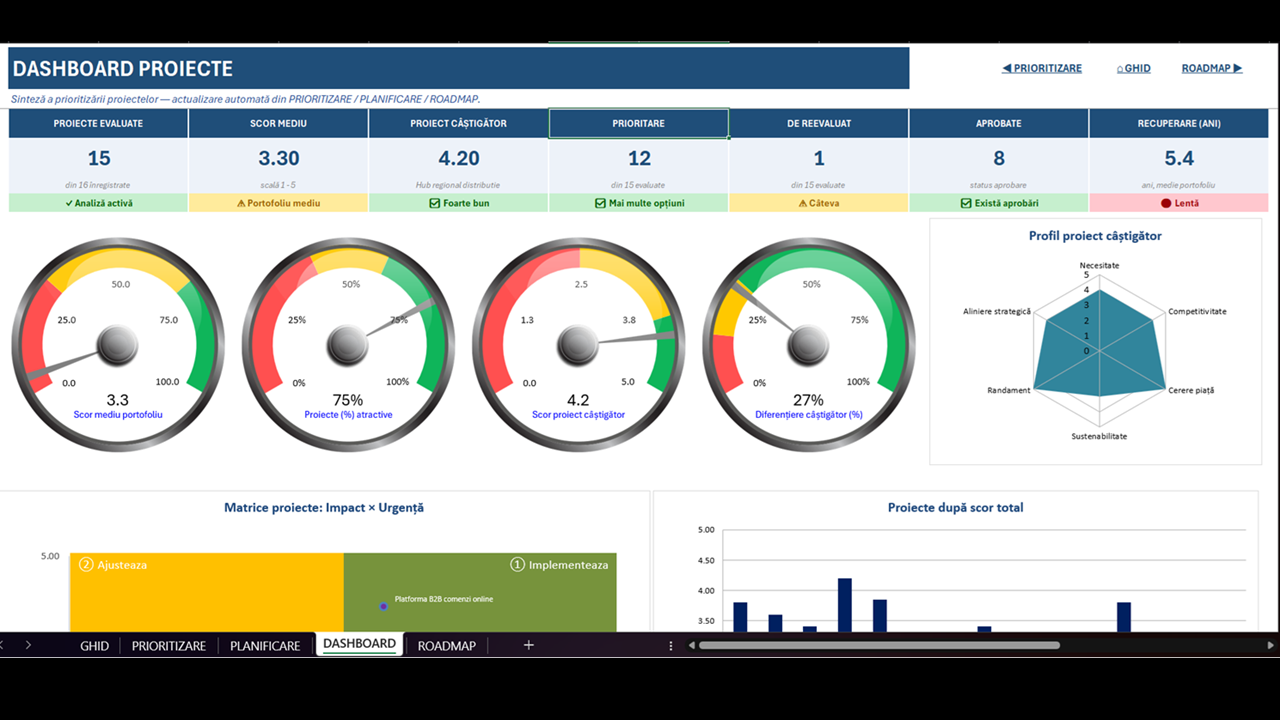Click the Profil proiect câștigător radar chart
1280x720 pixels.
[1094, 342]
